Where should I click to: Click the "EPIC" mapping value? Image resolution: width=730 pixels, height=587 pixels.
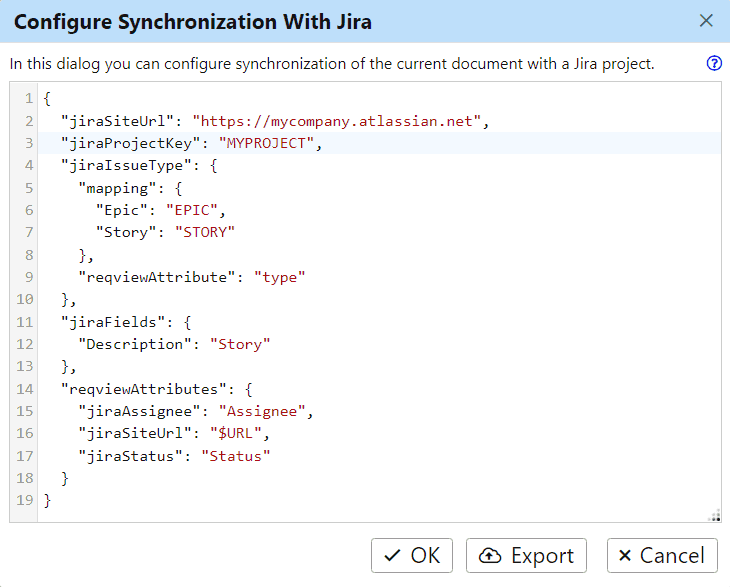(x=197, y=210)
